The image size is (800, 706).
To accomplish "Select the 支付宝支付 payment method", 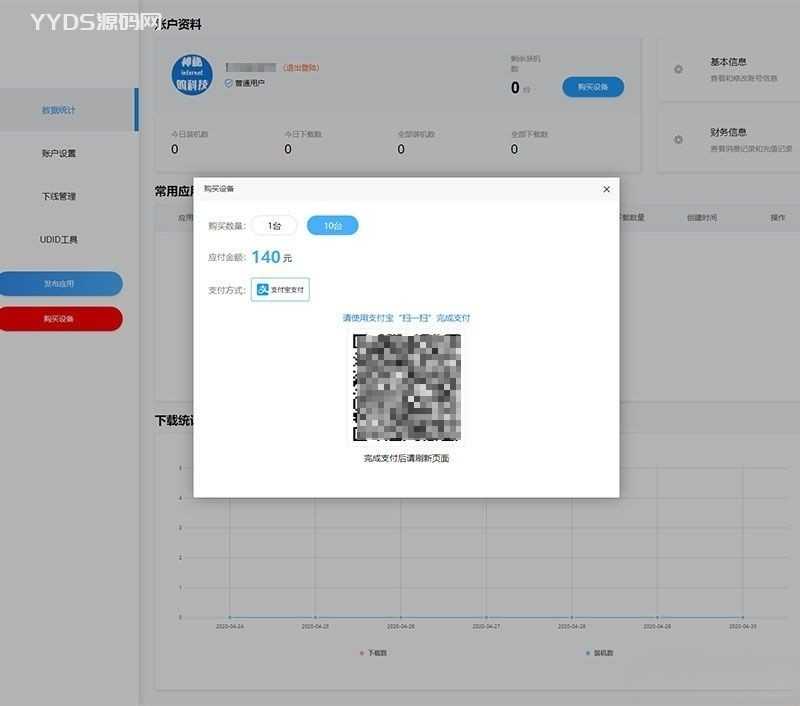I will point(280,289).
